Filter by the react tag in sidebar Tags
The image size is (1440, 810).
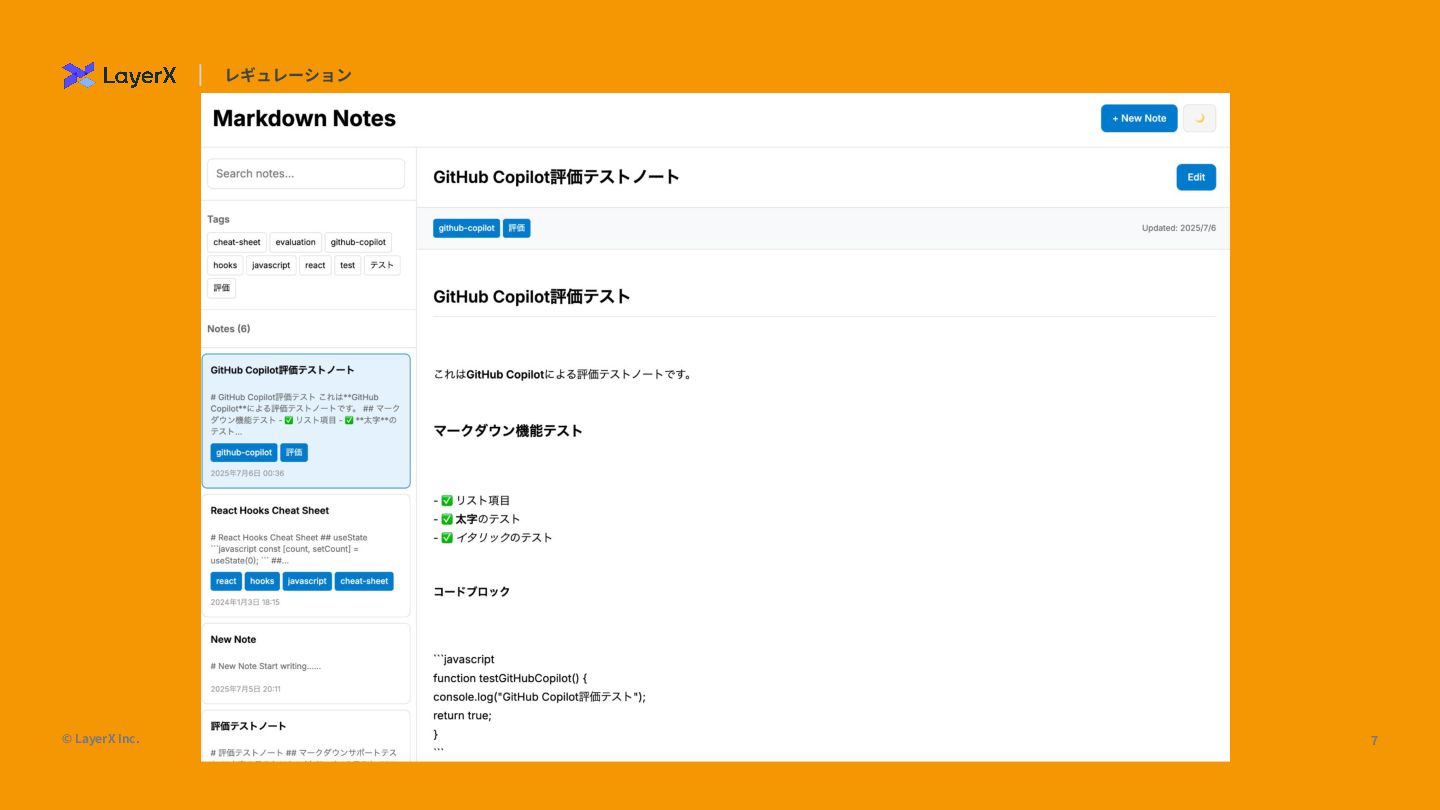point(315,265)
